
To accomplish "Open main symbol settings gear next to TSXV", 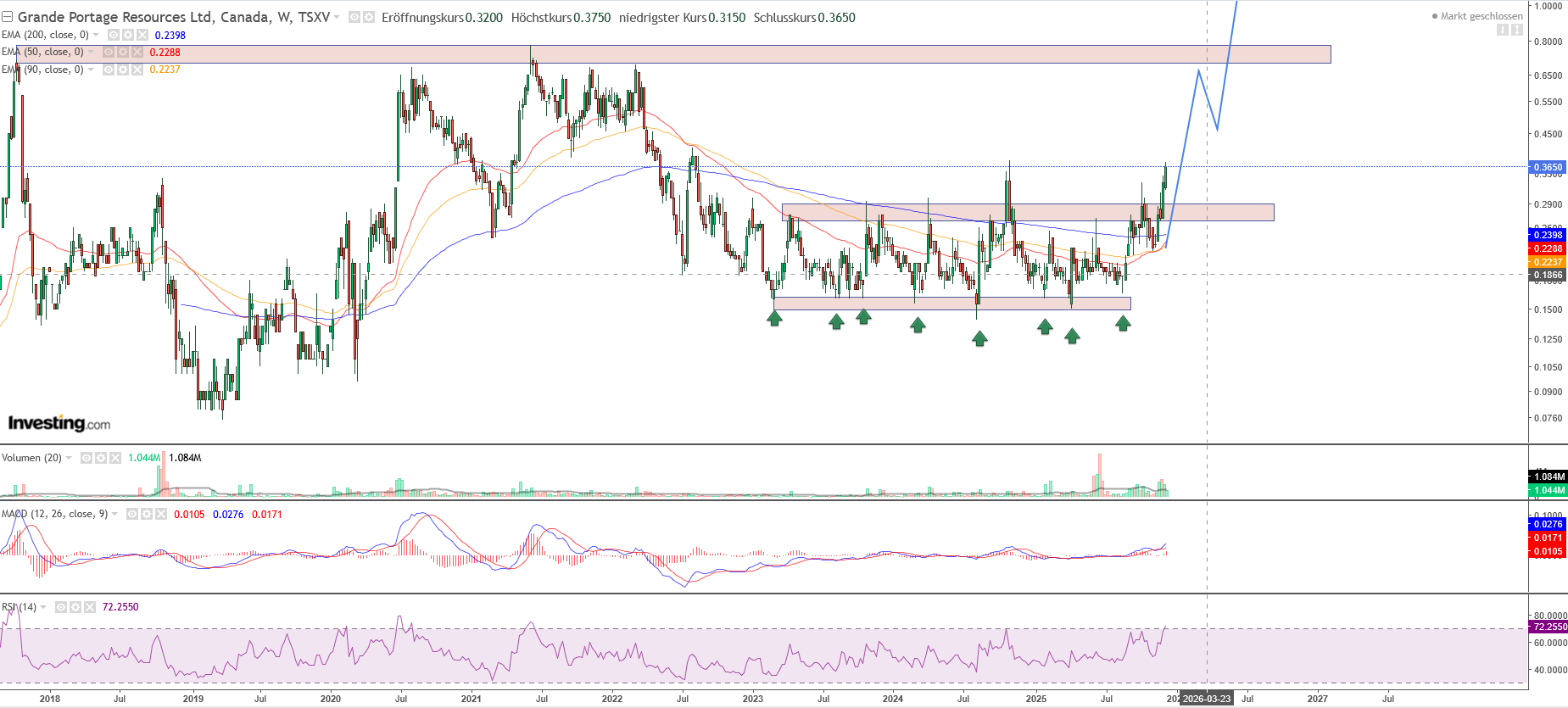I will pos(369,17).
